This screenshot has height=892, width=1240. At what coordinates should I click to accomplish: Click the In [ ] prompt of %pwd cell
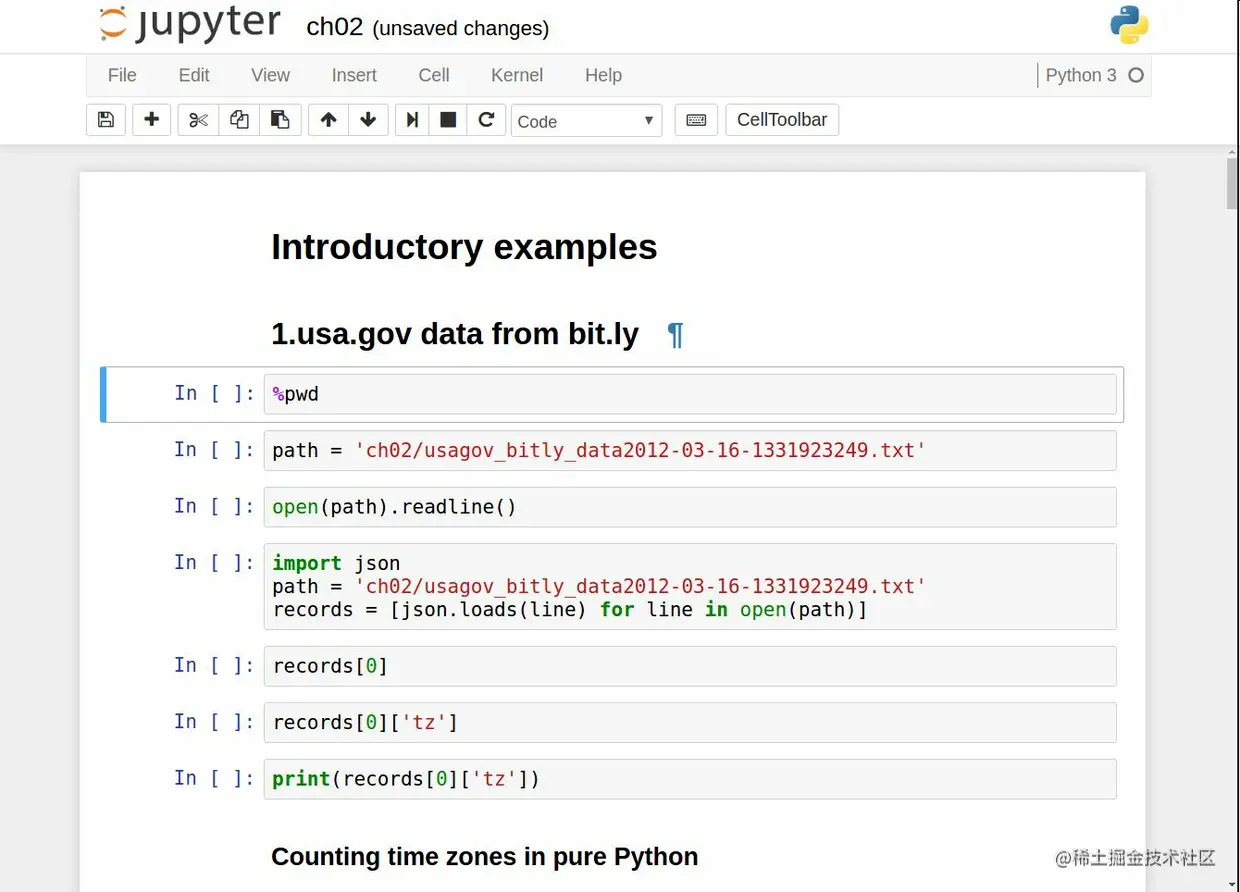tap(215, 393)
